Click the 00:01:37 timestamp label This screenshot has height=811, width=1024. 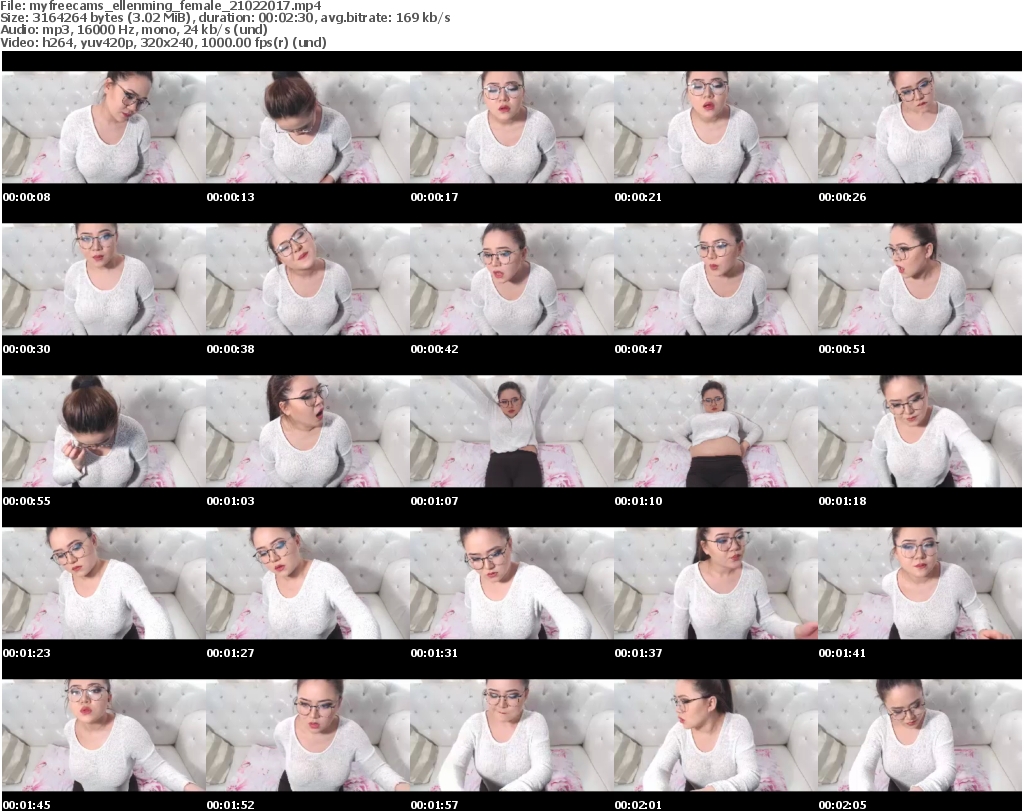[x=638, y=653]
